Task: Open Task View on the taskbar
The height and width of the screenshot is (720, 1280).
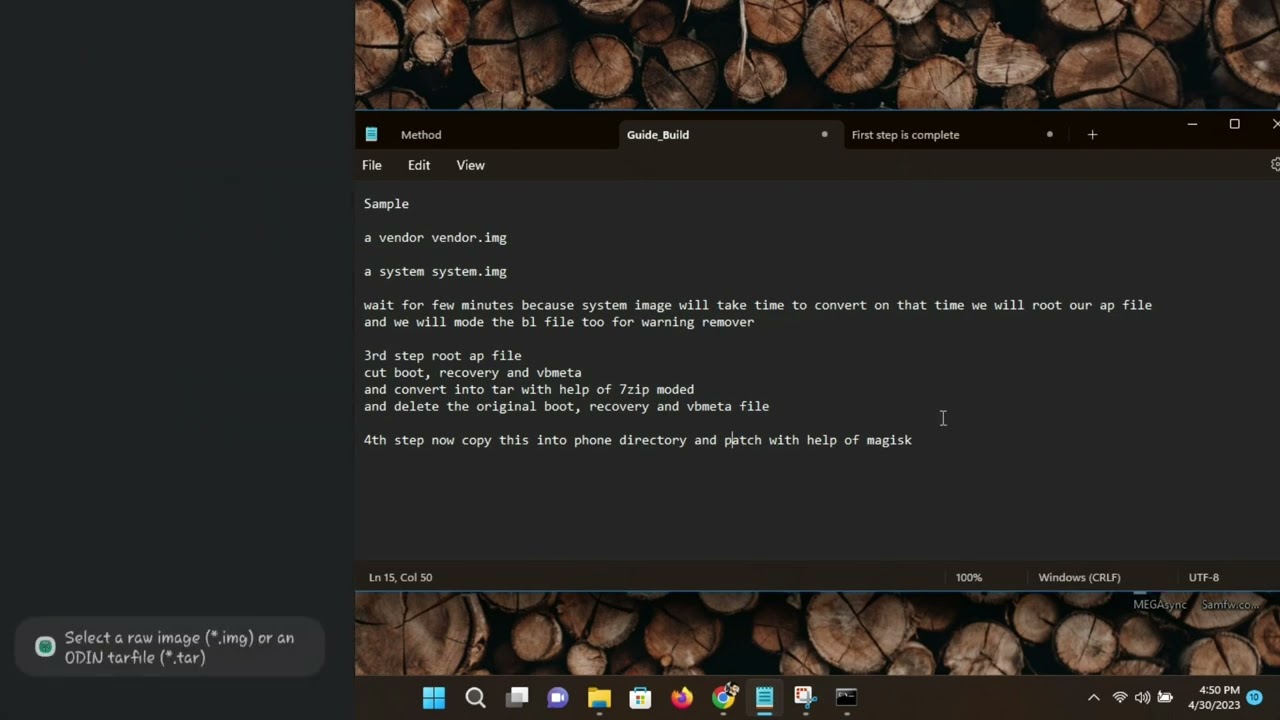Action: click(517, 698)
